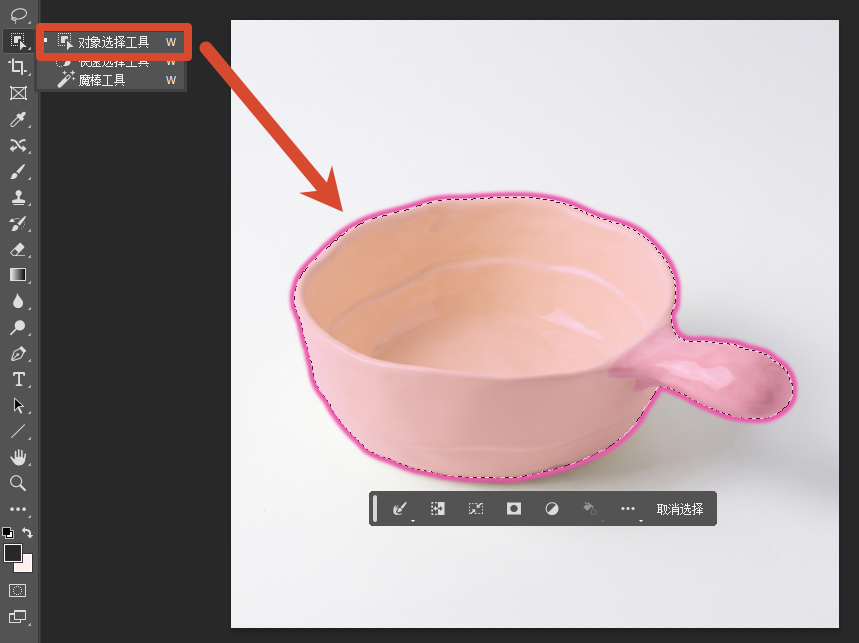
Task: Reset default foreground and background colors
Action: coord(8,532)
